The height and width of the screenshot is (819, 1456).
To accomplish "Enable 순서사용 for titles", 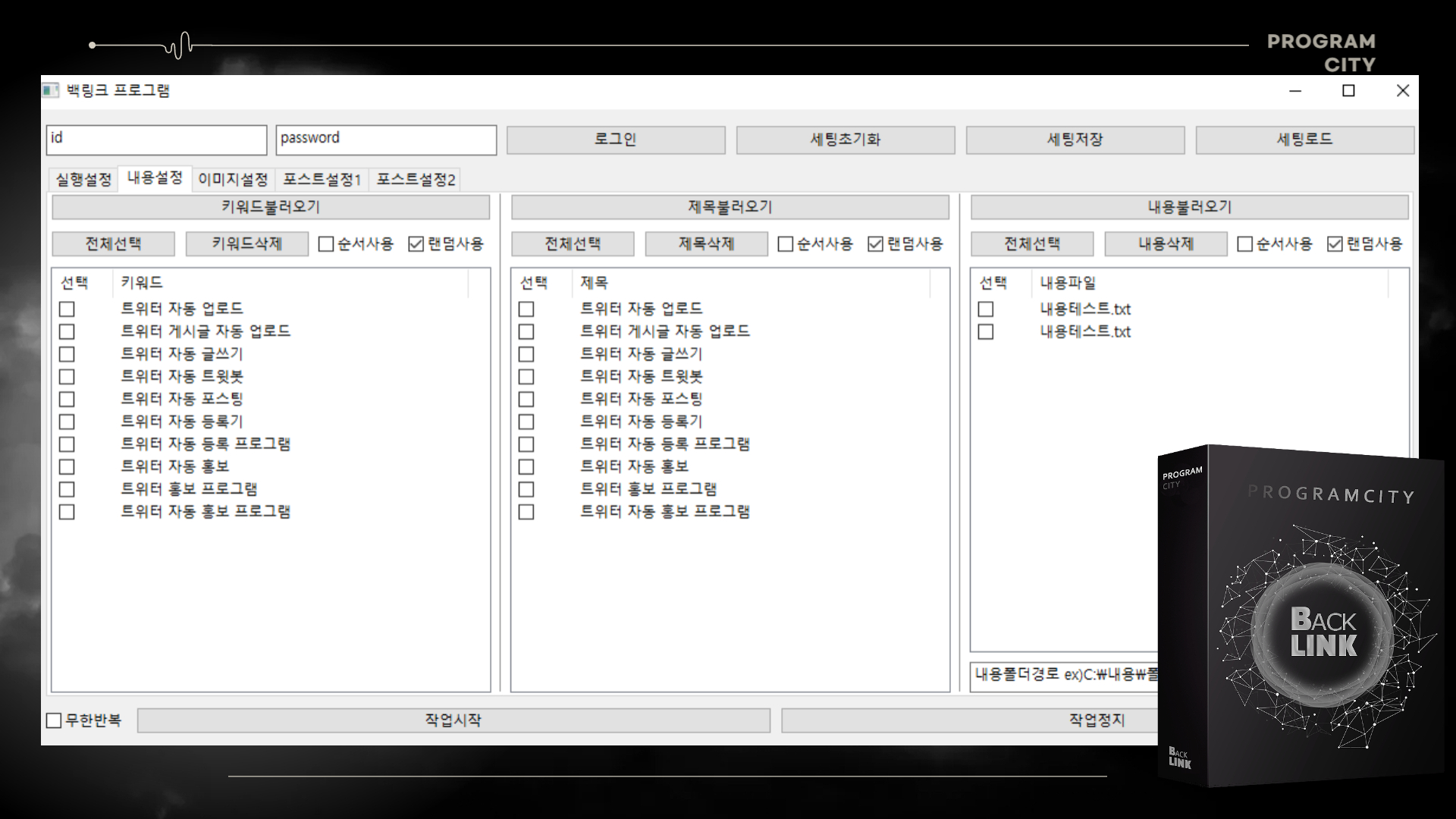I will click(786, 244).
